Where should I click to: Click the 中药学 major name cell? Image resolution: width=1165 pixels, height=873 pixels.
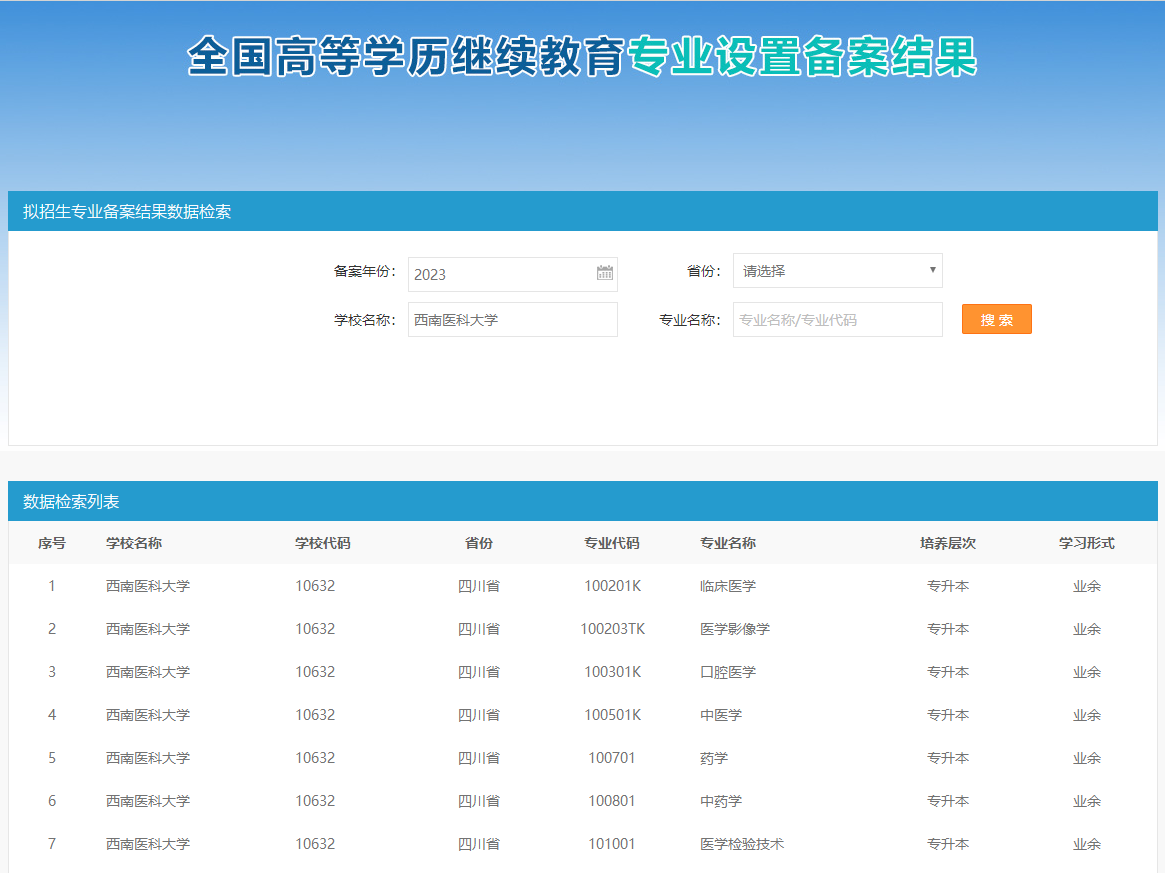721,801
